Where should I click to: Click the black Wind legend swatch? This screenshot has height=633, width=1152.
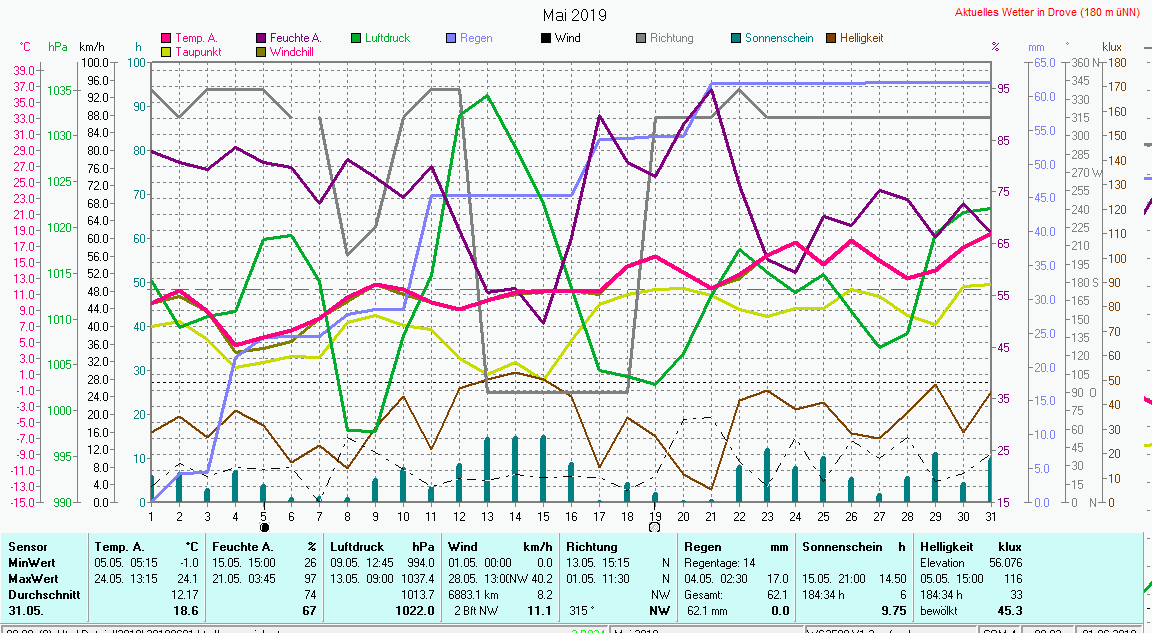click(x=546, y=39)
